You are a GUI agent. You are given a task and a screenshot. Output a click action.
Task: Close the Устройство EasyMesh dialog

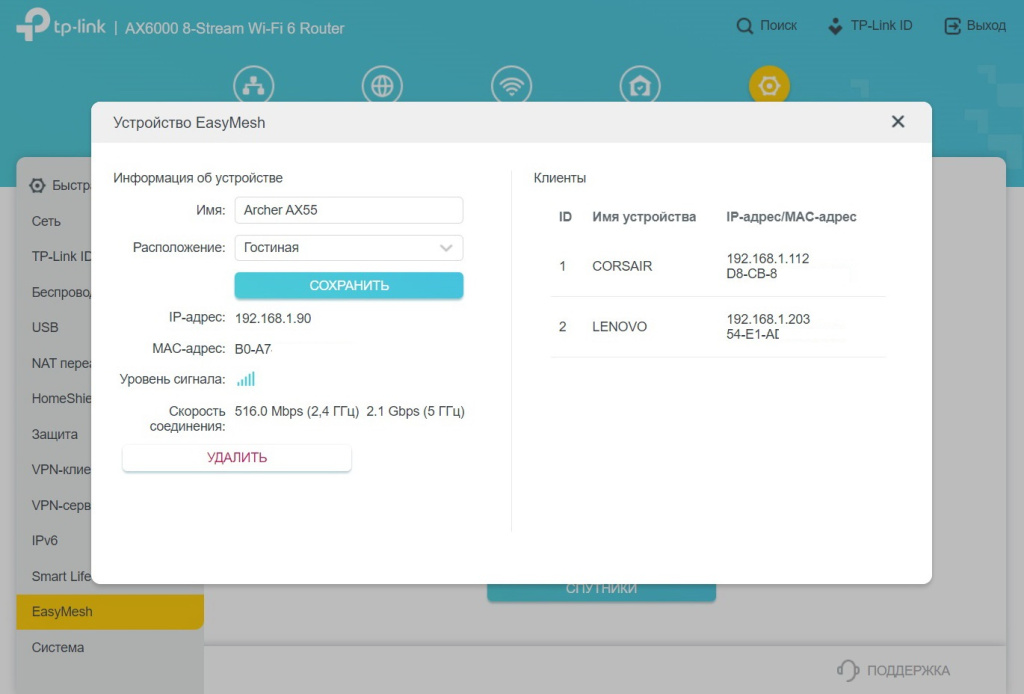(898, 121)
